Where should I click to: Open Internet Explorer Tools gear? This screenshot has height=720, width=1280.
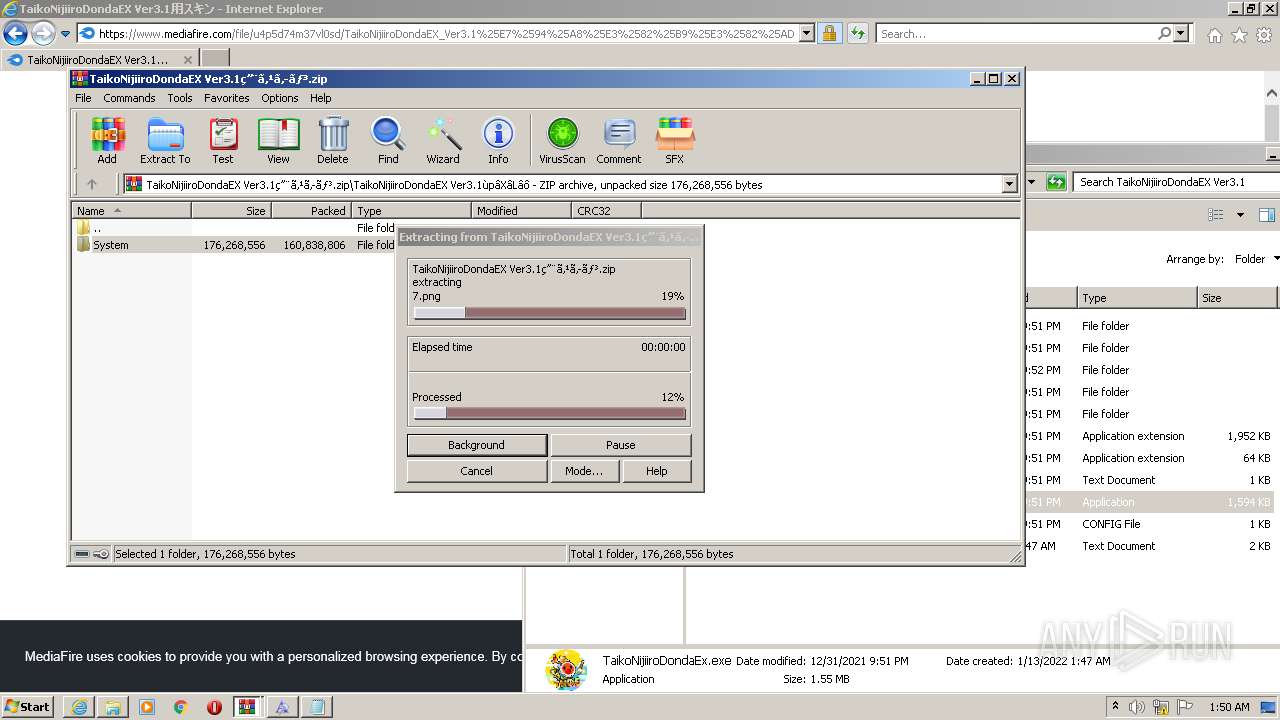pyautogui.click(x=1264, y=34)
